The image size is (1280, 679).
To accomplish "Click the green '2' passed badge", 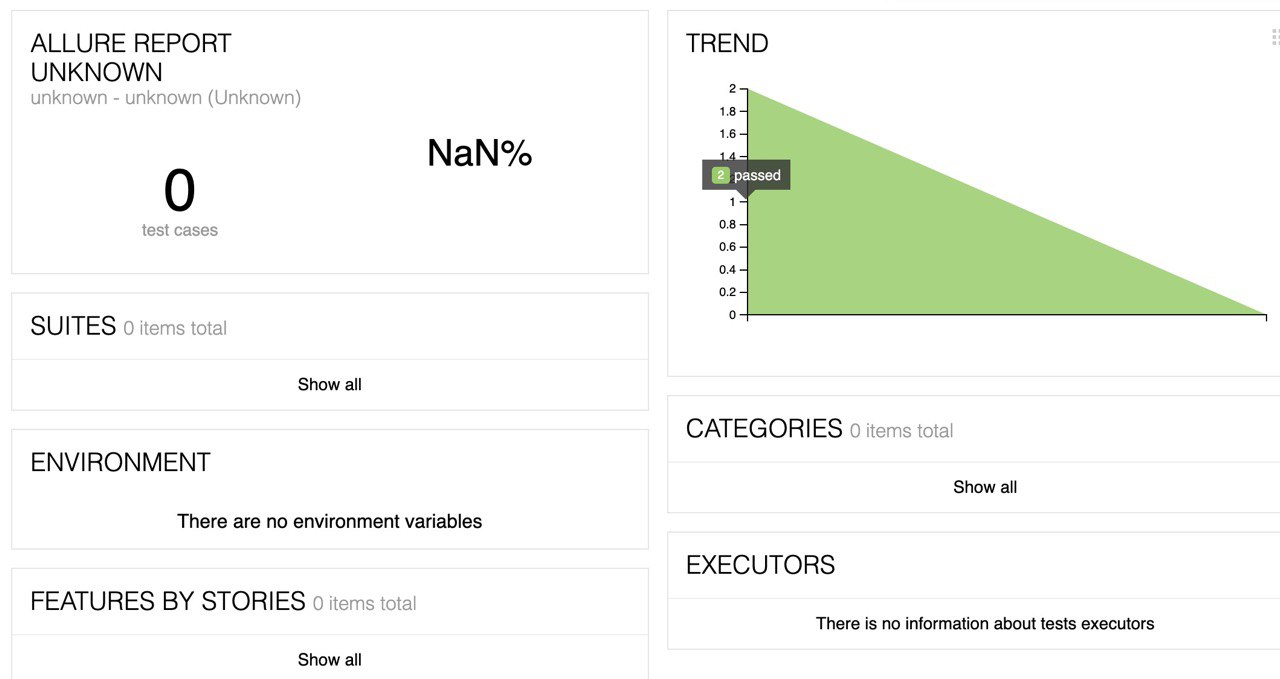I will 720,176.
